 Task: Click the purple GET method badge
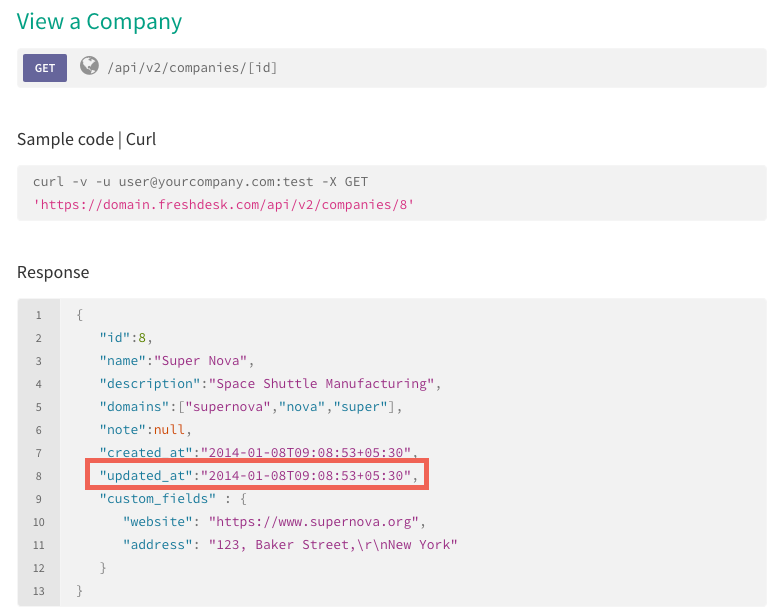coord(45,68)
